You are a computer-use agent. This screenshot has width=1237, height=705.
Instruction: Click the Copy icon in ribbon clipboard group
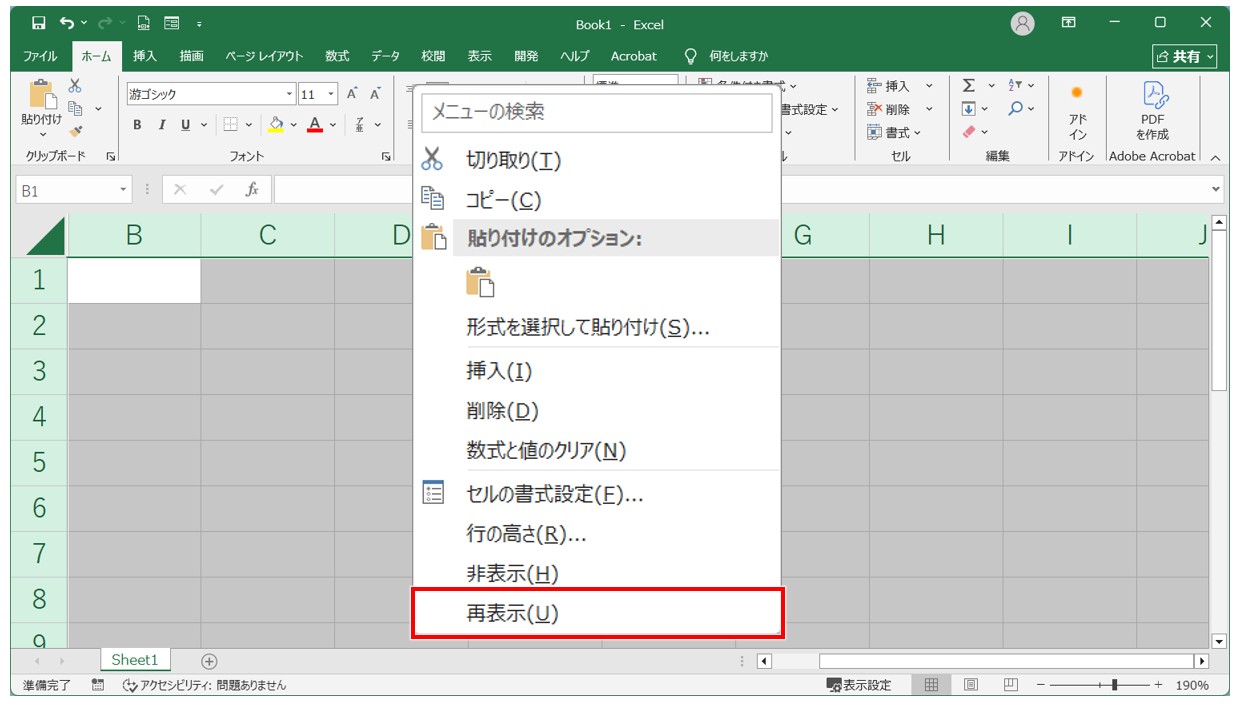tap(75, 108)
